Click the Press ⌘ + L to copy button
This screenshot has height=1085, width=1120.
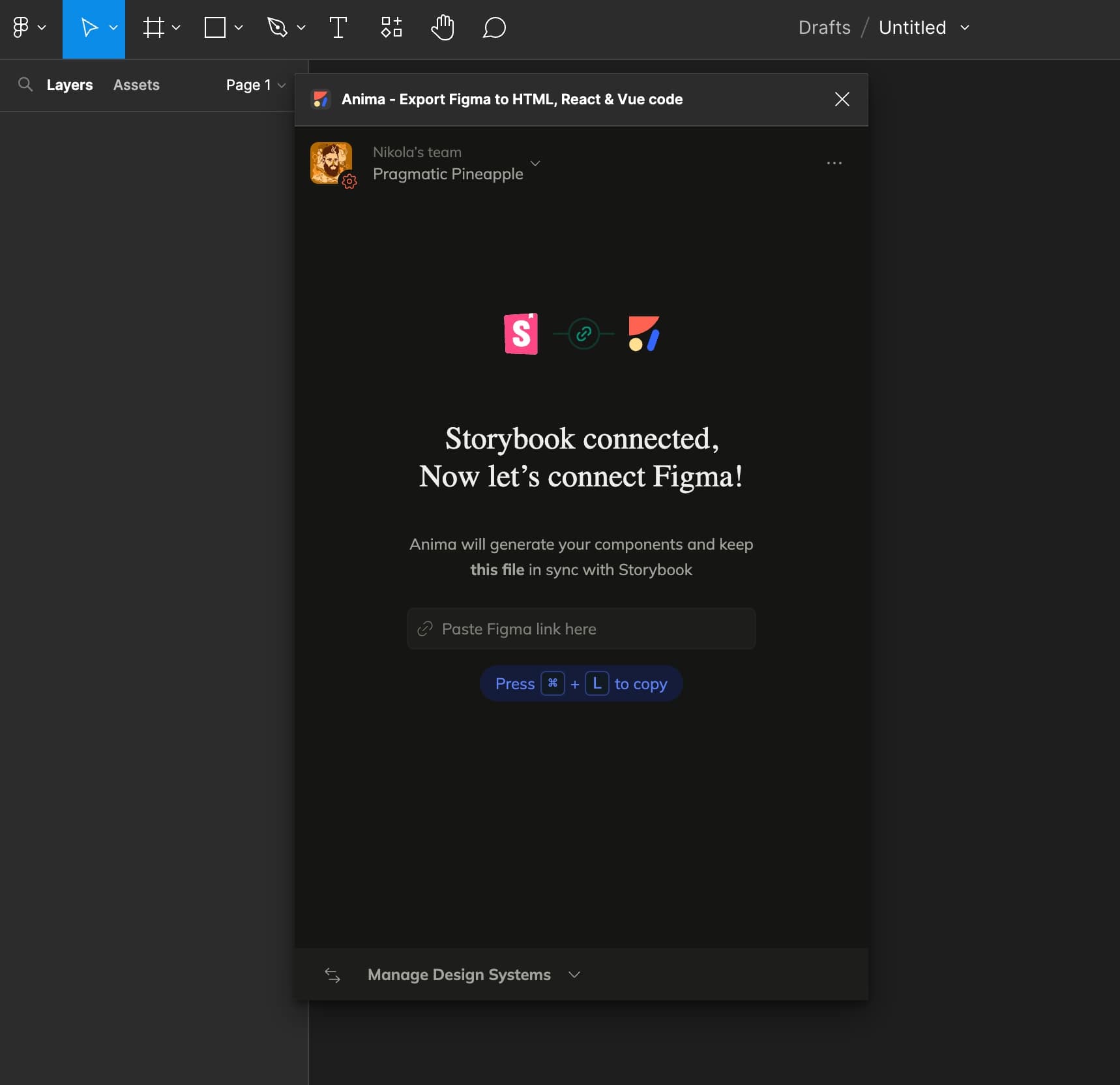pyautogui.click(x=582, y=683)
